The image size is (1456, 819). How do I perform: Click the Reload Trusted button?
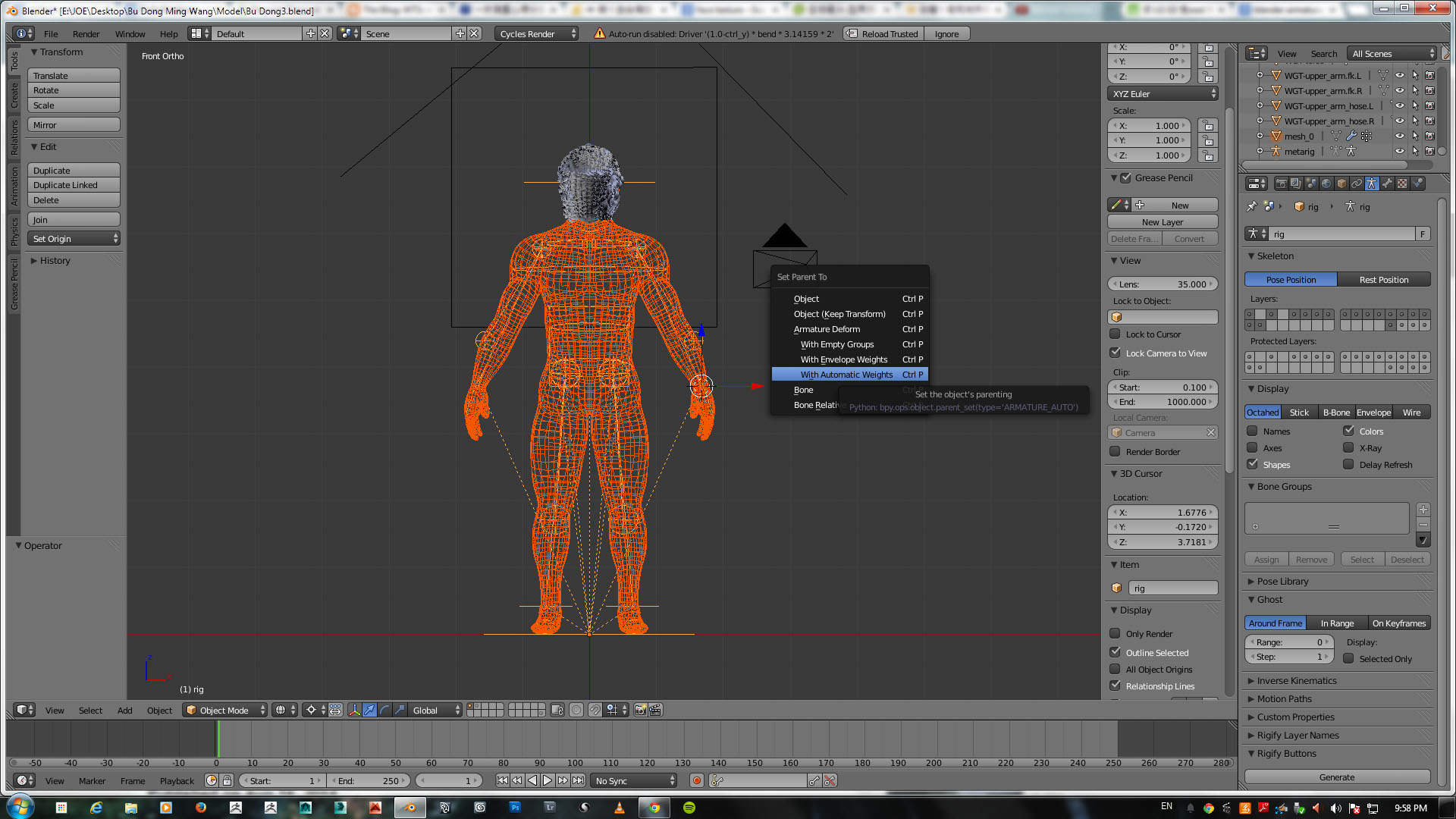[883, 34]
